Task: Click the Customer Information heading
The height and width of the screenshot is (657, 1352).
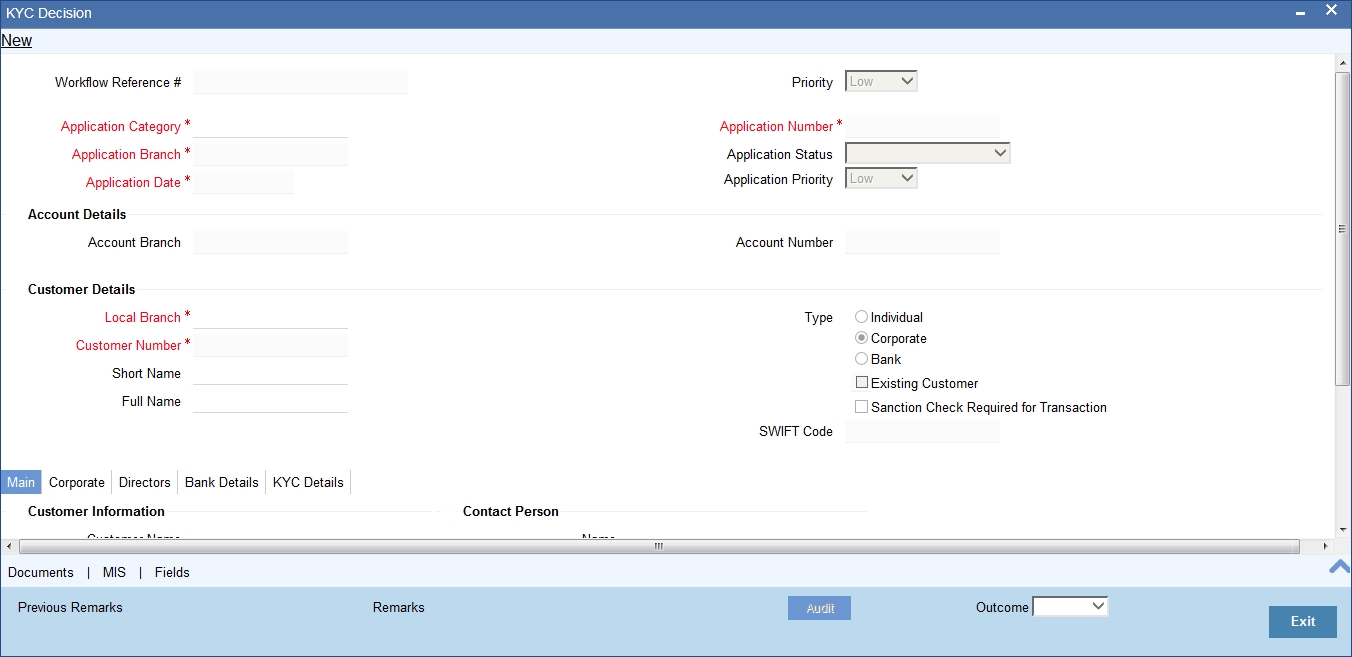Action: tap(96, 511)
